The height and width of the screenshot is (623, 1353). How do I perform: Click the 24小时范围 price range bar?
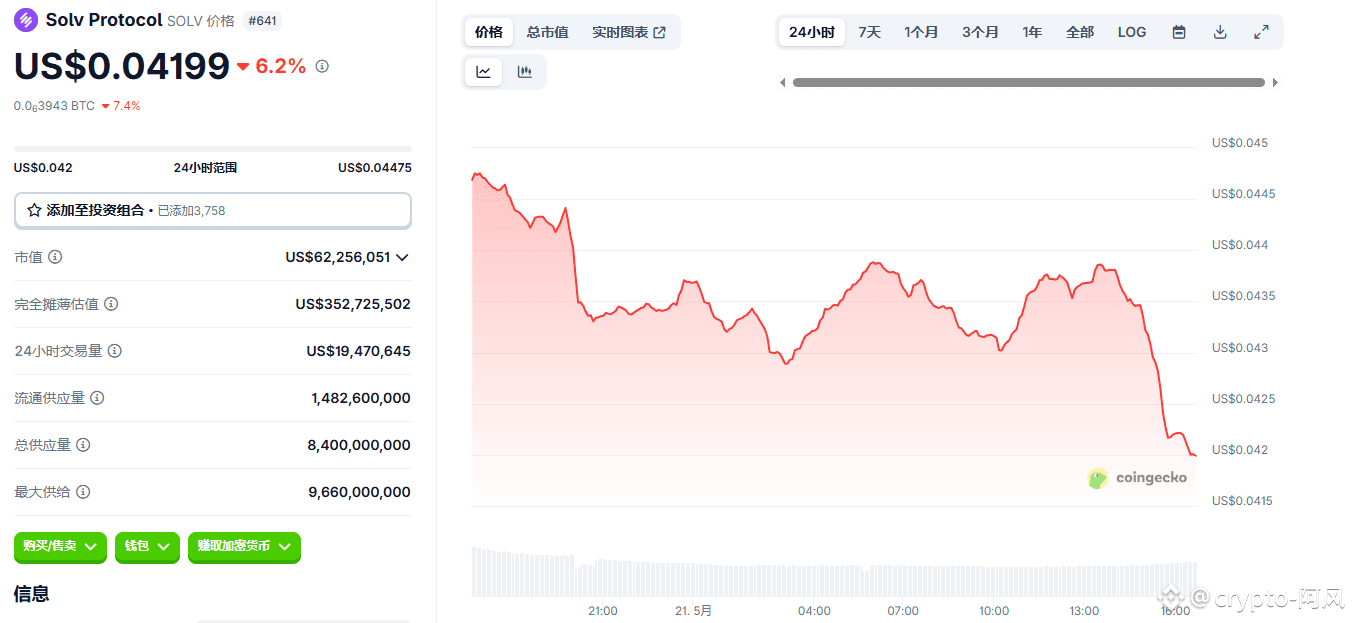pyautogui.click(x=213, y=149)
